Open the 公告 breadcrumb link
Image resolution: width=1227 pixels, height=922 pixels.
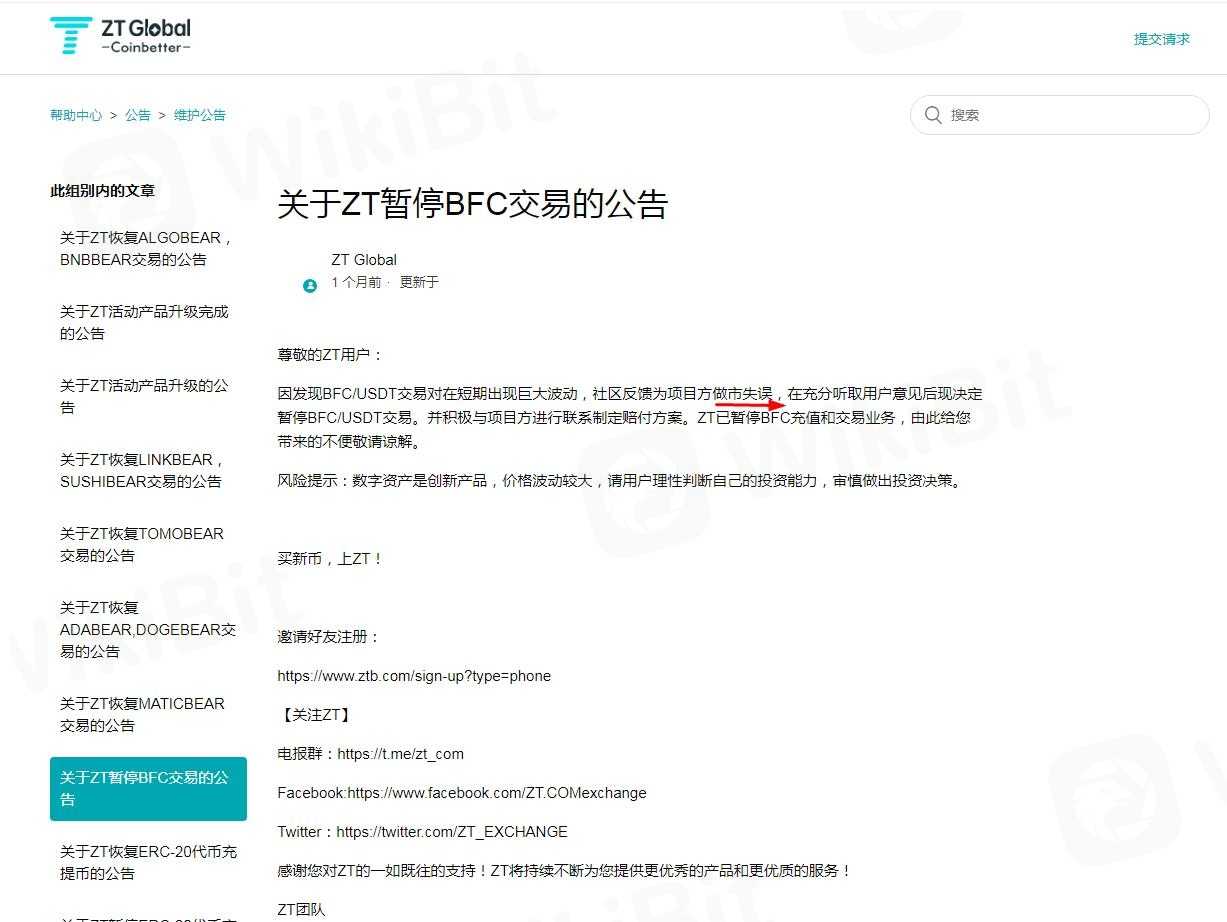(x=138, y=115)
